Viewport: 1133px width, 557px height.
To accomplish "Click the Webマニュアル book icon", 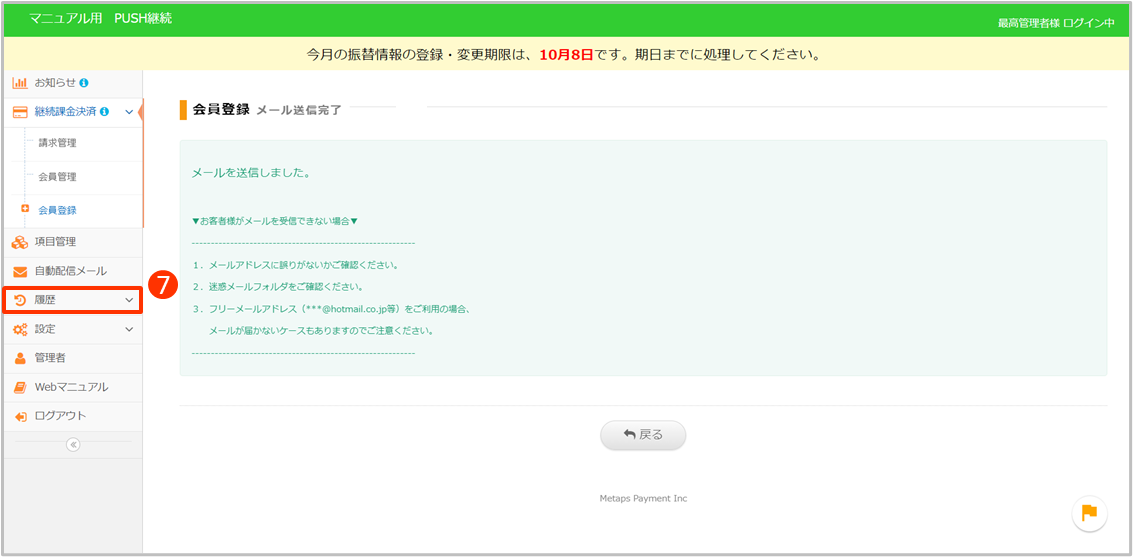I will pyautogui.click(x=20, y=387).
